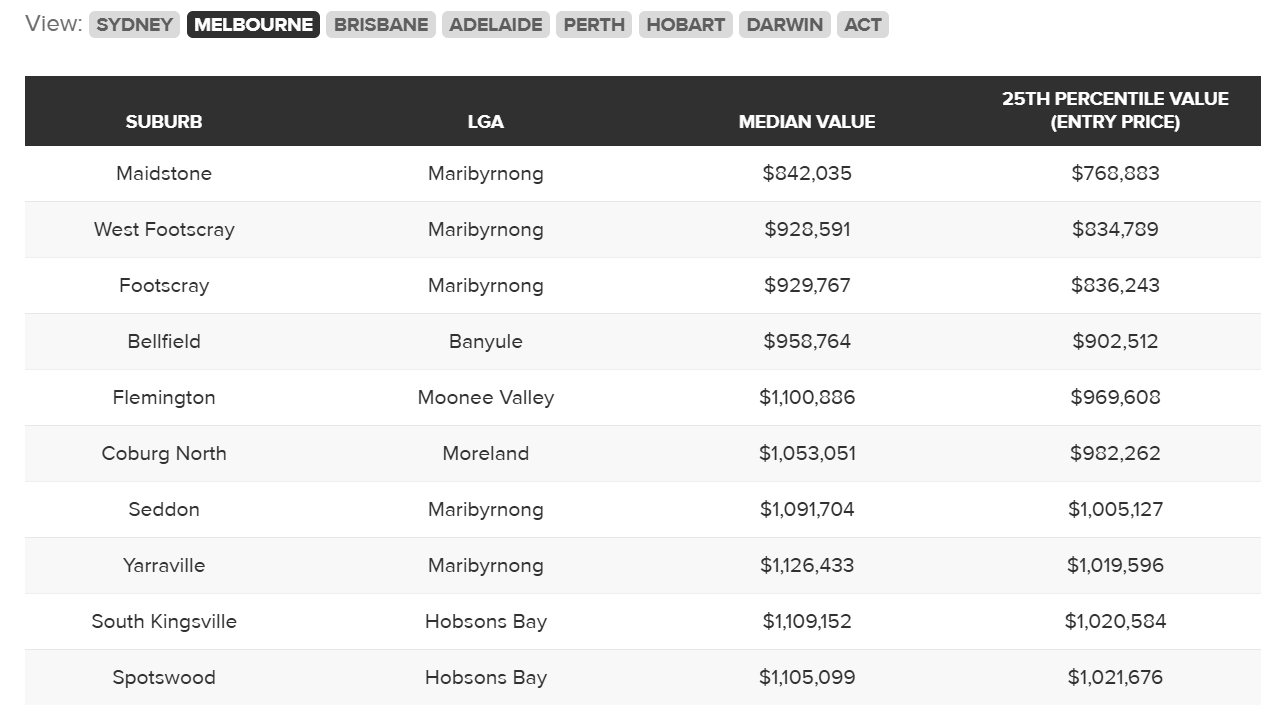
Task: Select median value $1,109,152
Action: 807,621
